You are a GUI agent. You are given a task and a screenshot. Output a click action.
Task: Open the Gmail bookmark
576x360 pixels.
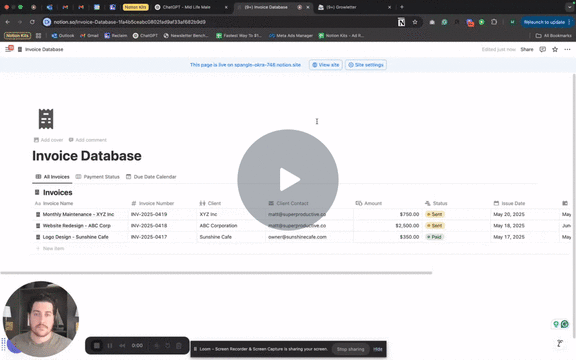(x=89, y=36)
